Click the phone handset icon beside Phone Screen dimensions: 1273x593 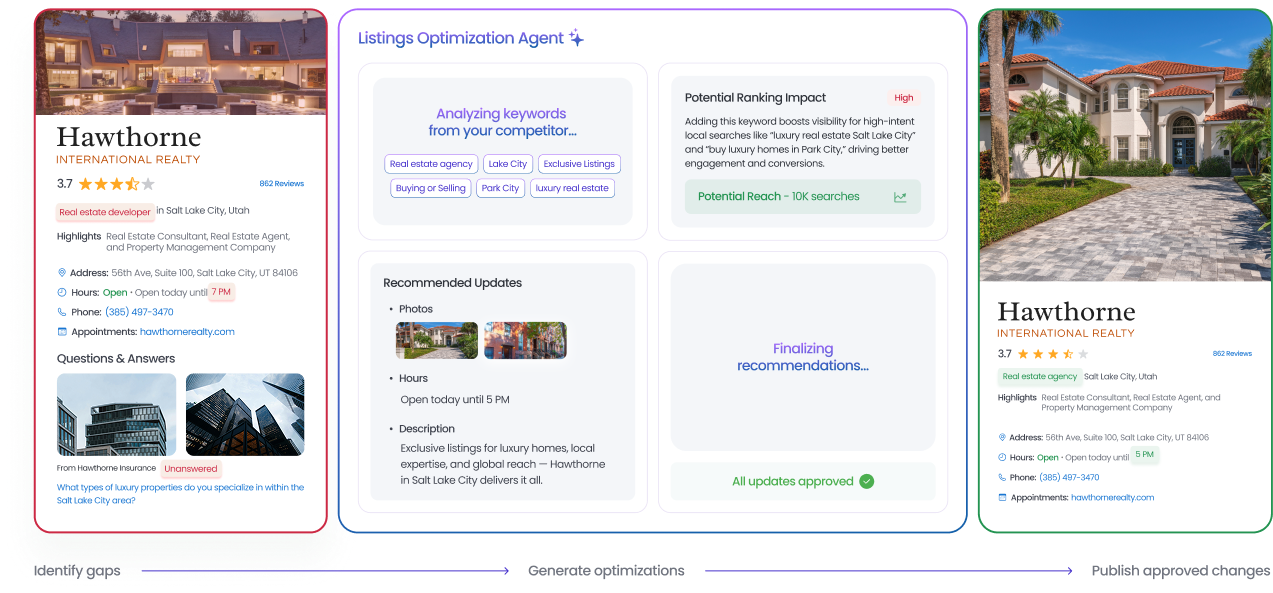click(59, 312)
